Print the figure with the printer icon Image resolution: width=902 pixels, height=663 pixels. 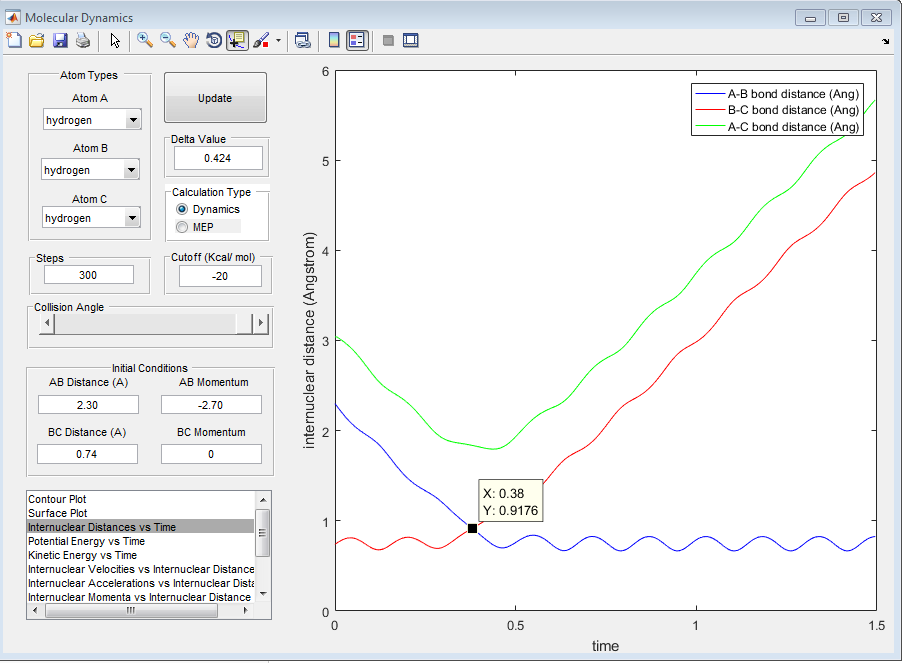83,41
